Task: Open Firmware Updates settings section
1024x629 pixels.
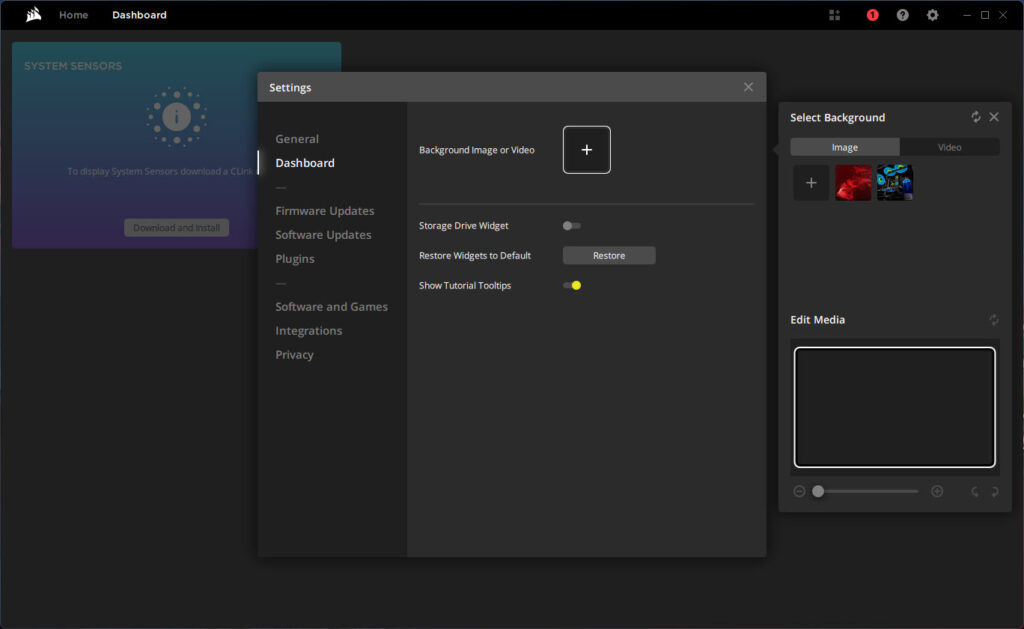Action: (x=325, y=211)
